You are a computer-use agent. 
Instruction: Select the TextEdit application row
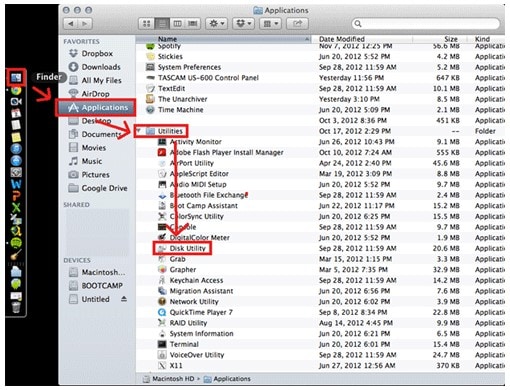click(320, 88)
